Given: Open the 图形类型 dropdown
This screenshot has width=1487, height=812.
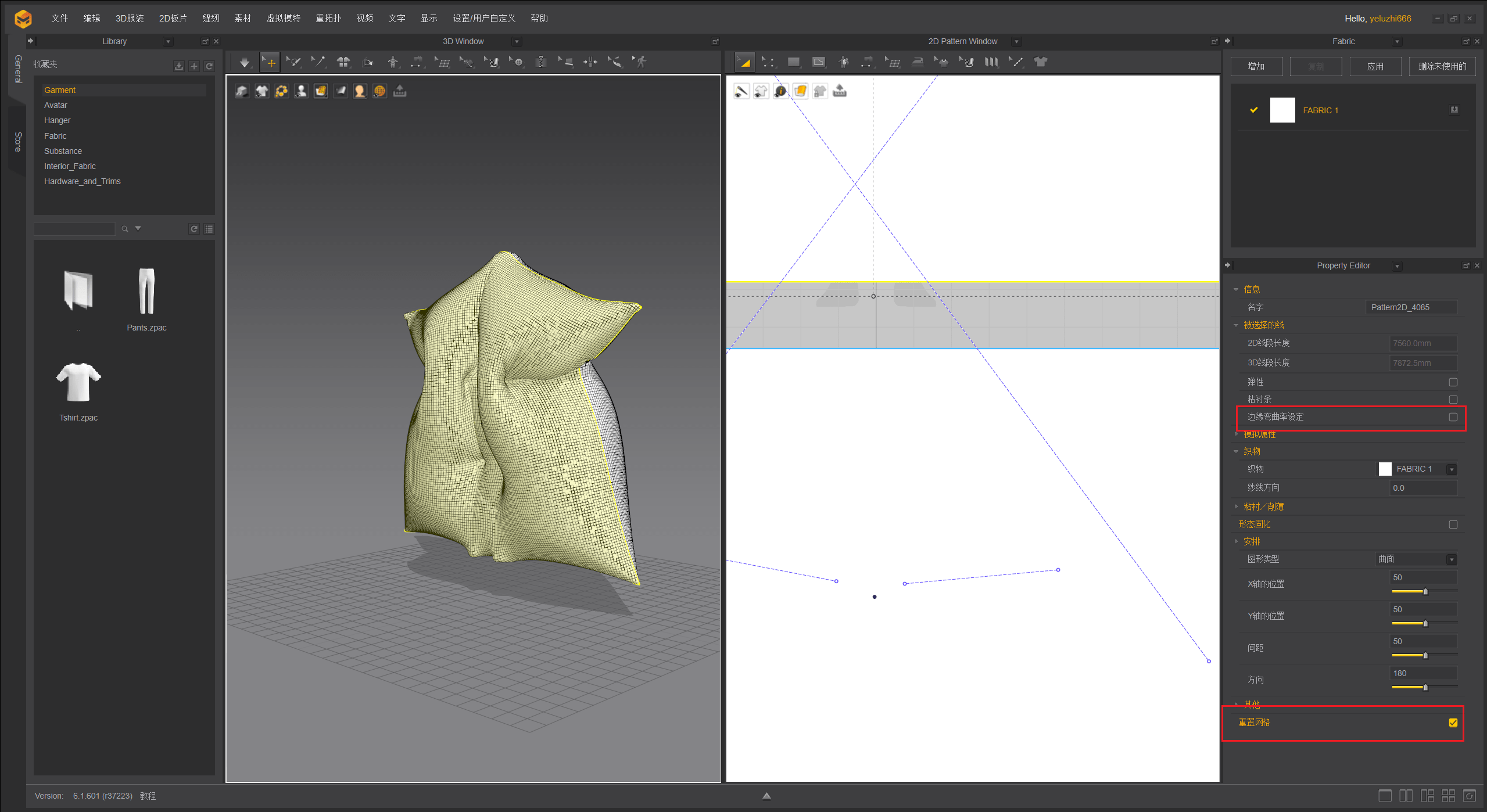Looking at the screenshot, I should 1451,559.
